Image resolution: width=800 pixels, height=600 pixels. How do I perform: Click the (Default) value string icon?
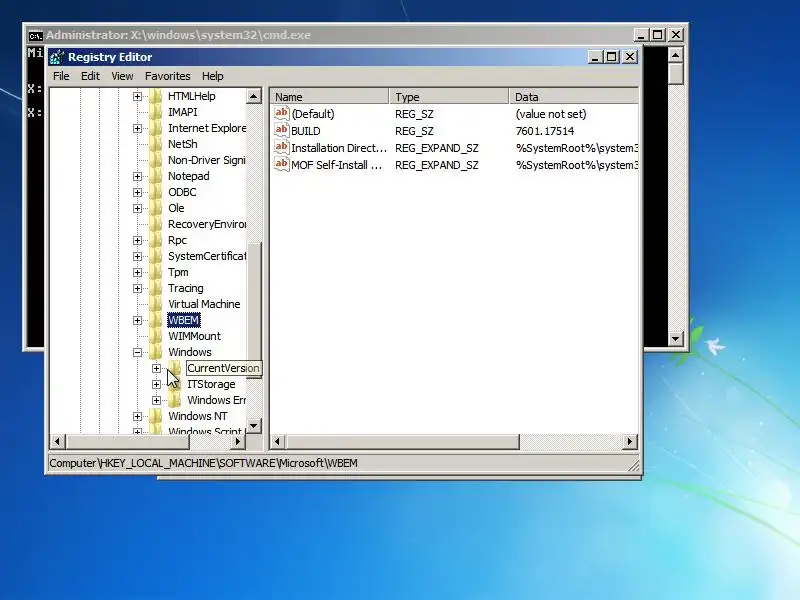(x=282, y=113)
